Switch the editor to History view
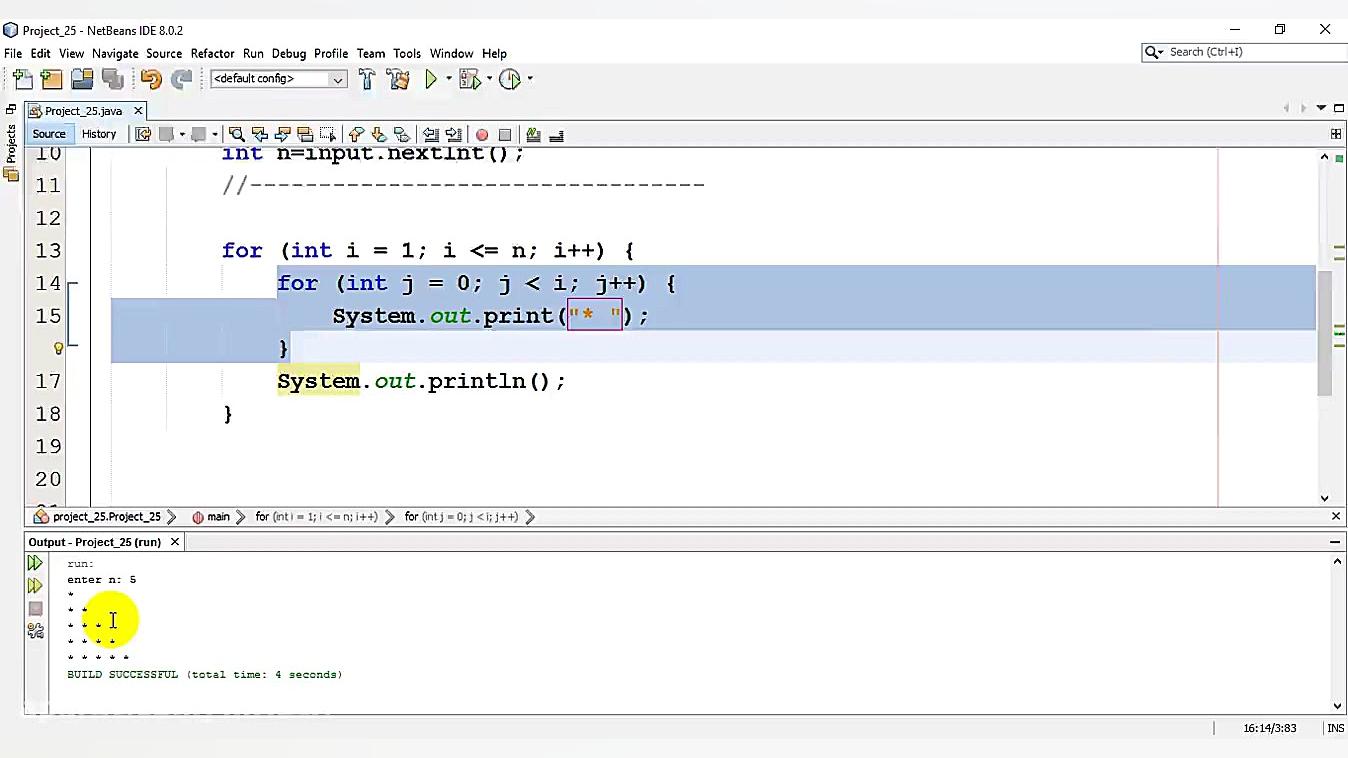 coord(99,134)
